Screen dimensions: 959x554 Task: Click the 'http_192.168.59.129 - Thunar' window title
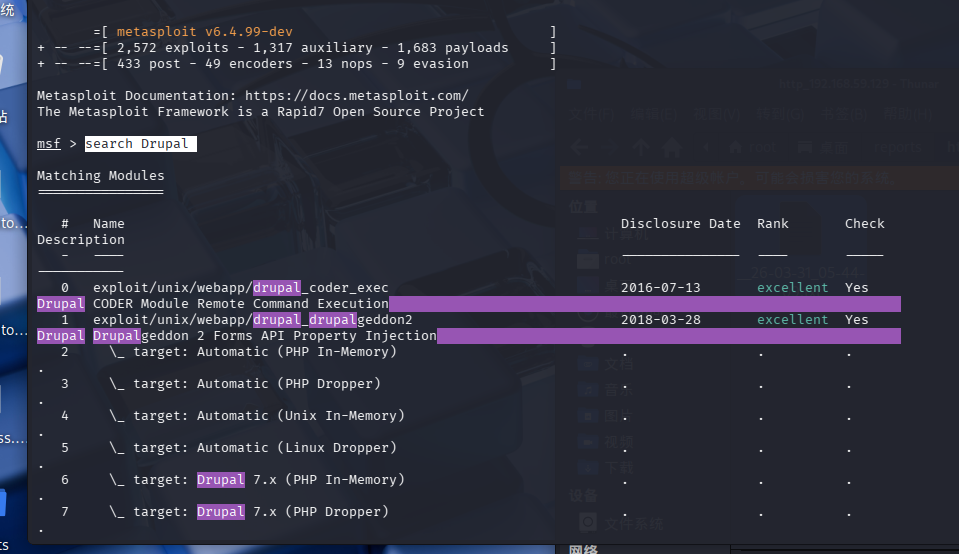coord(859,84)
